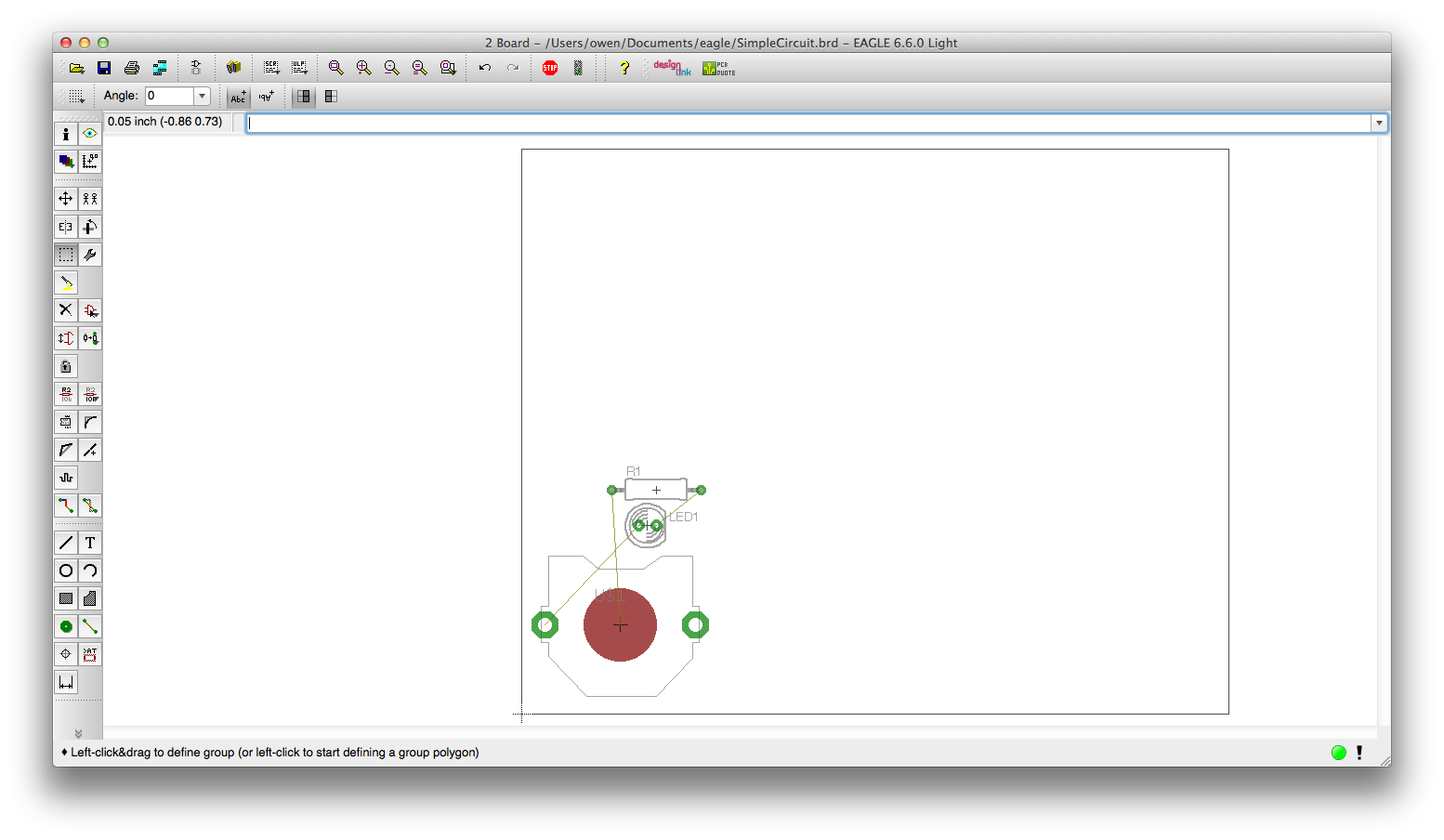The height and width of the screenshot is (840, 1444).
Task: Click the traffic light Go icon
Action: click(578, 68)
